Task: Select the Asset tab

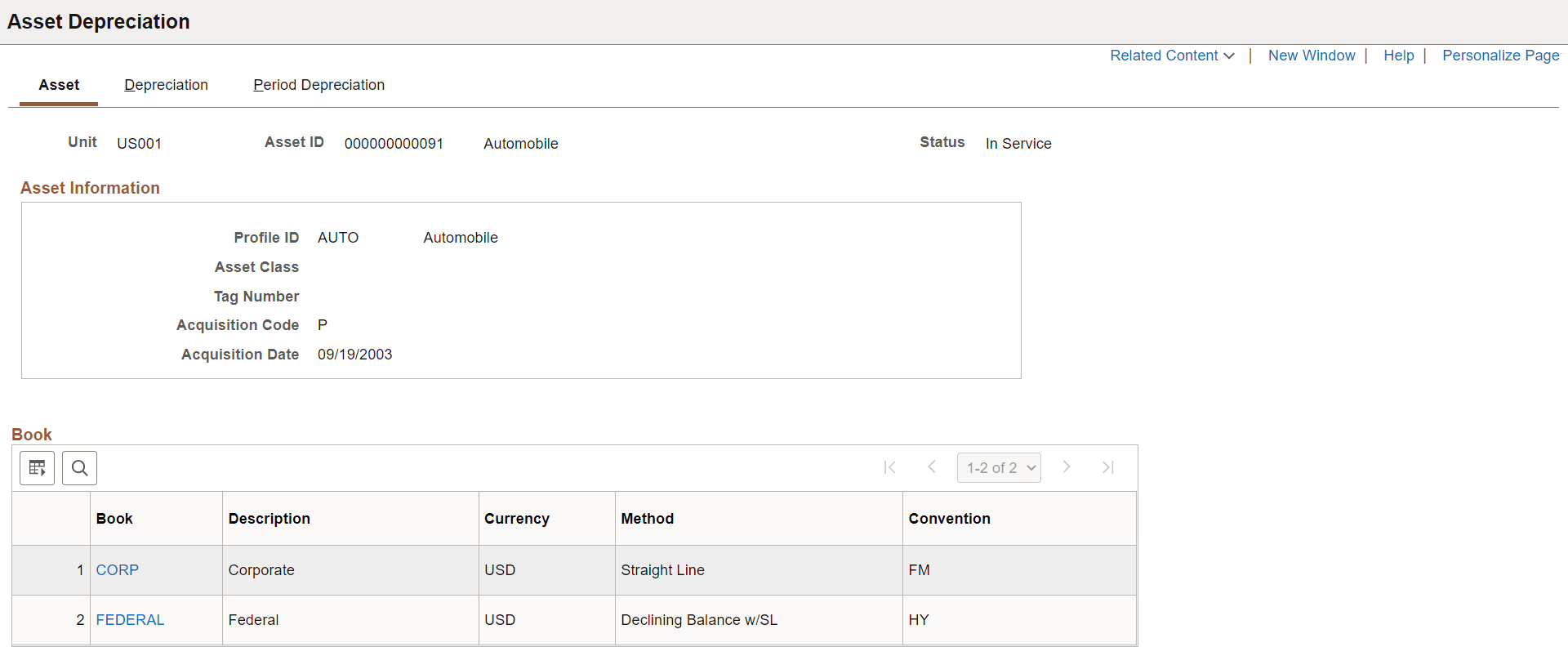Action: pos(59,85)
